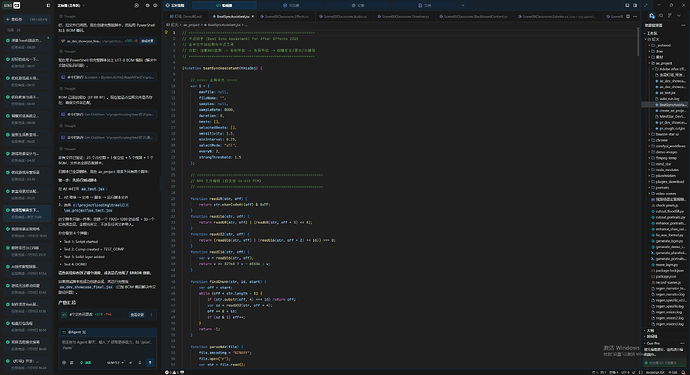Click the send arrow button in chat input
690x375 pixels.
click(x=150, y=363)
